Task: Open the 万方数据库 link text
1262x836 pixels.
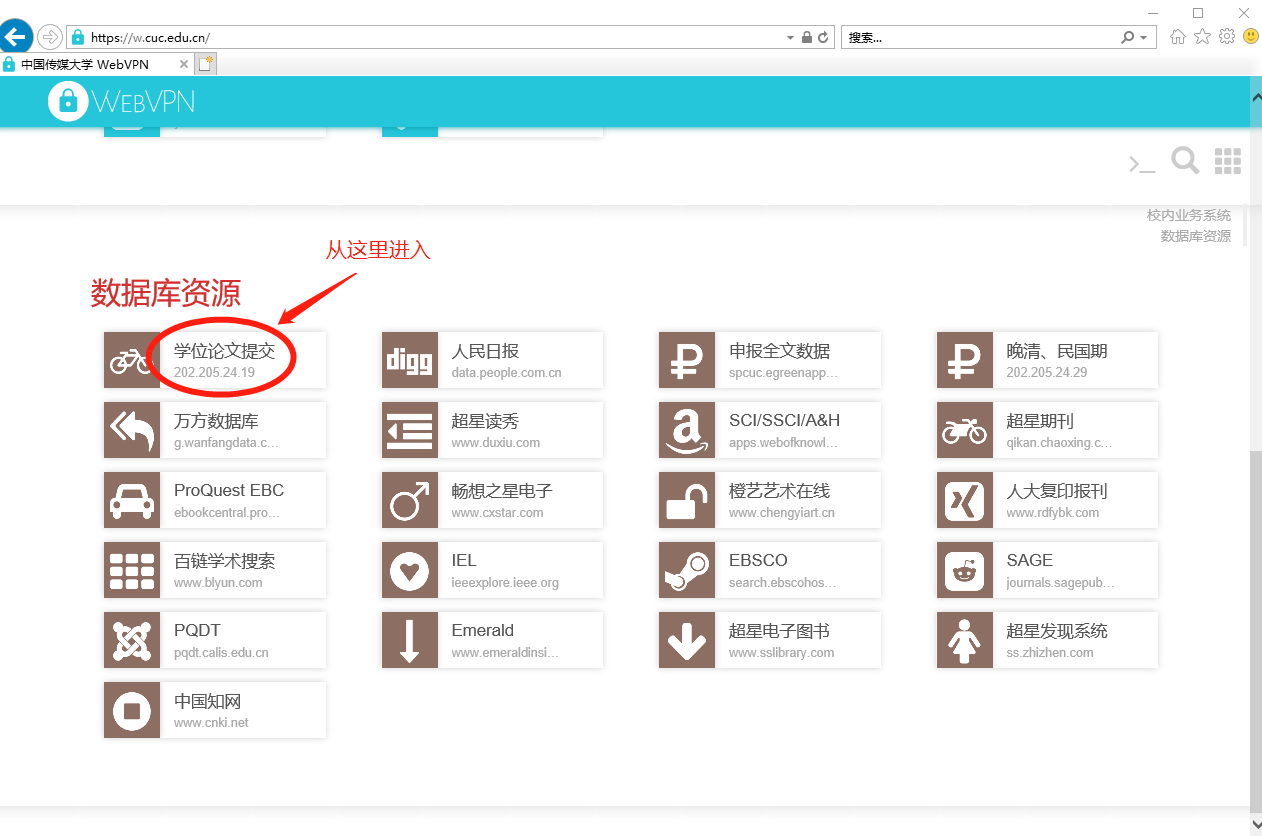Action: coord(216,421)
